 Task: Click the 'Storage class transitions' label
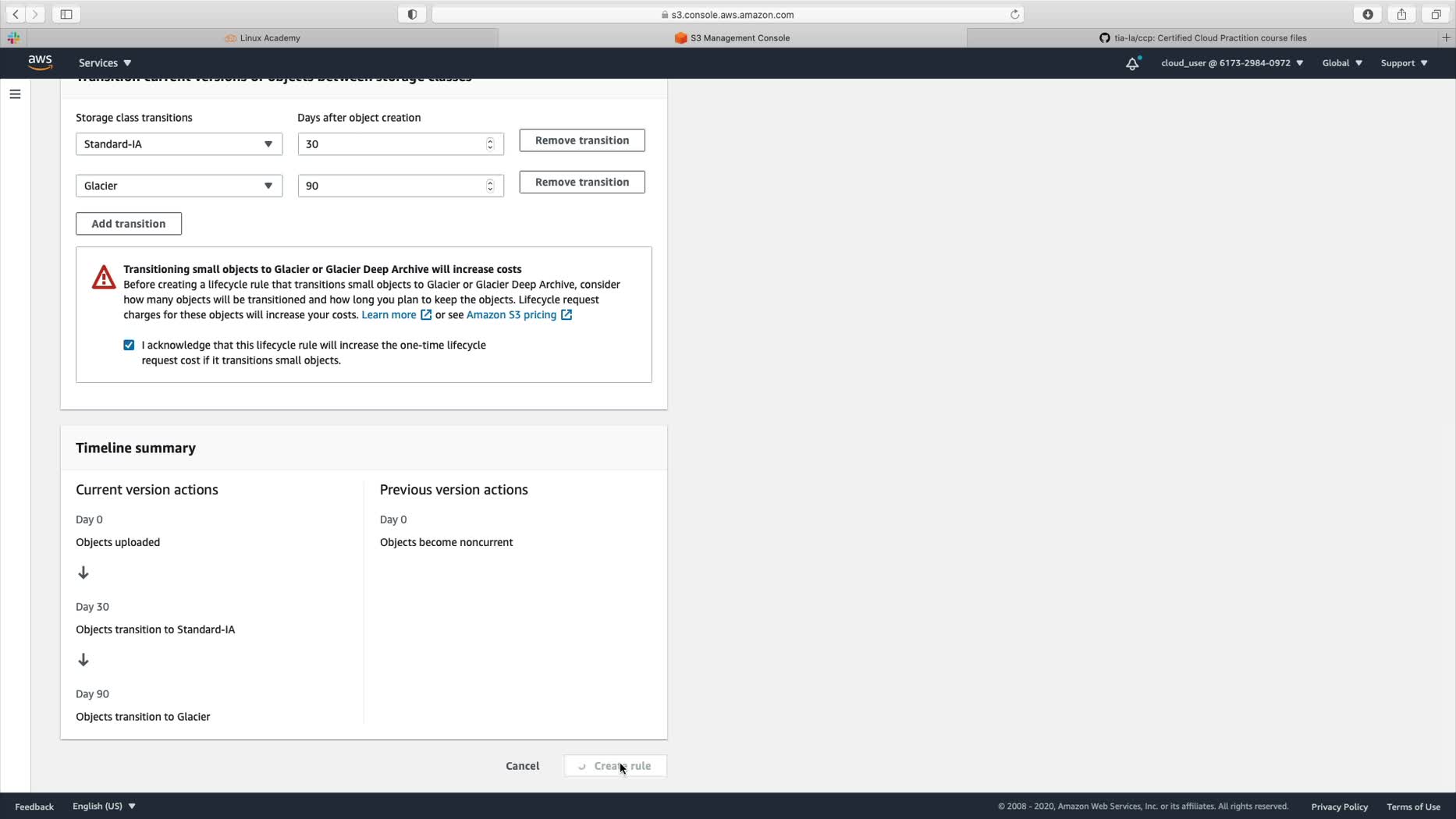coord(134,118)
